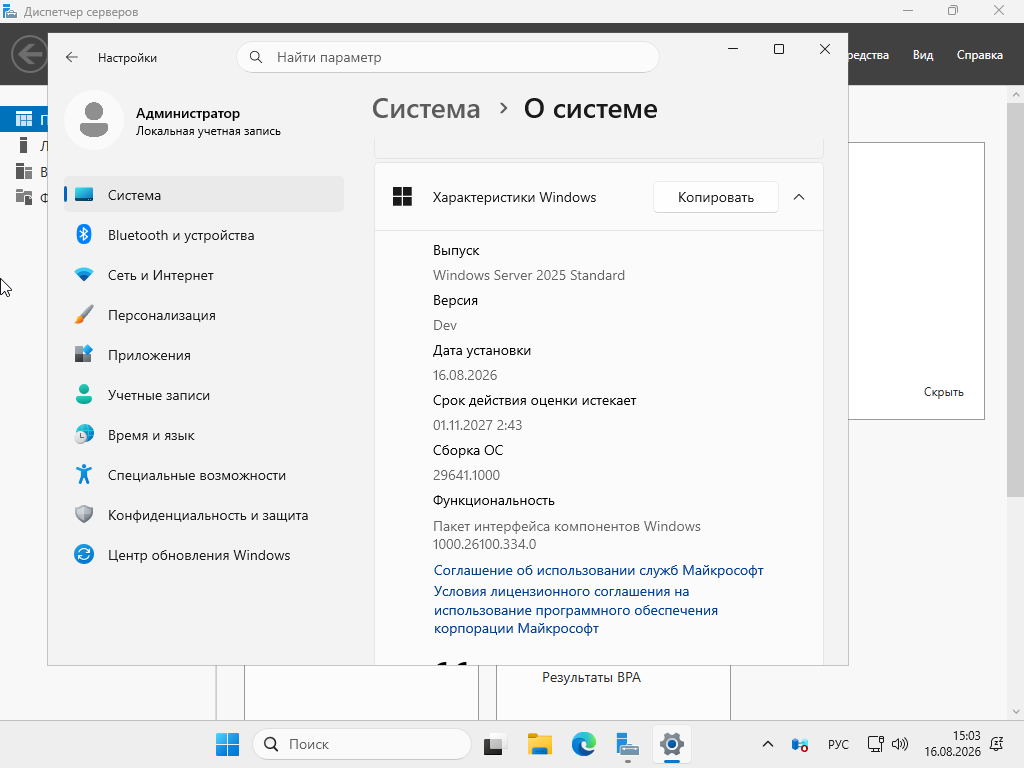
Task: Open Сеть и Интернет settings
Action: 204,275
